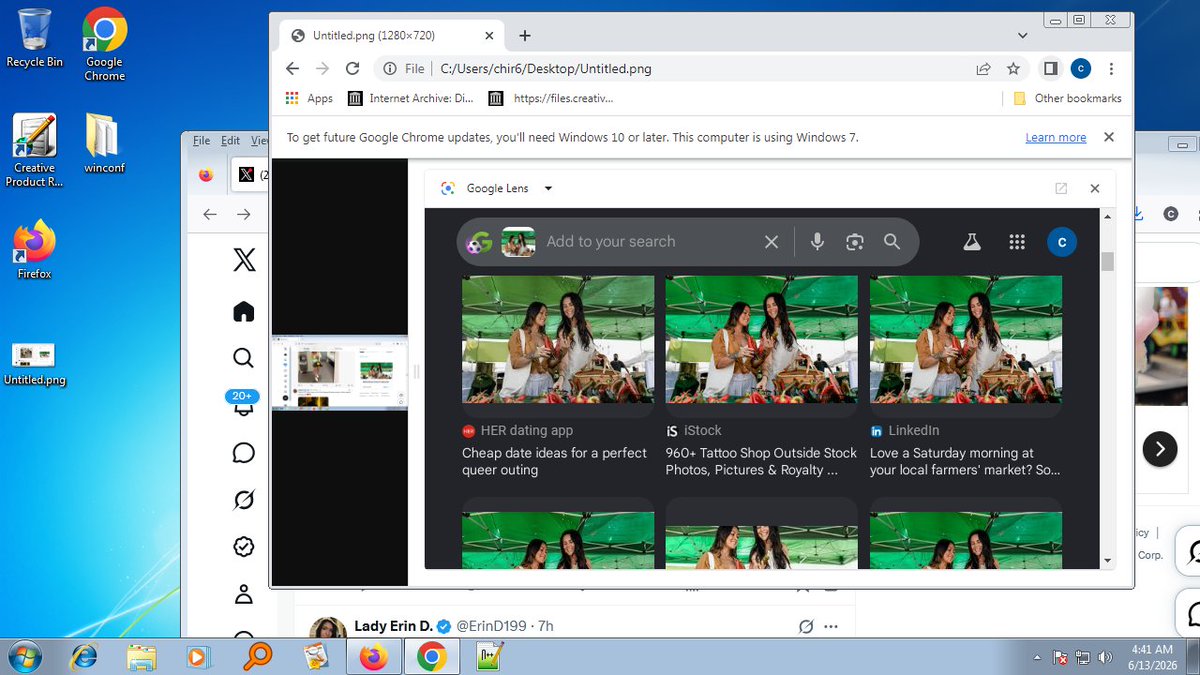This screenshot has width=1200, height=675.
Task: Open a new Chrome tab with plus icon
Action: (x=525, y=35)
